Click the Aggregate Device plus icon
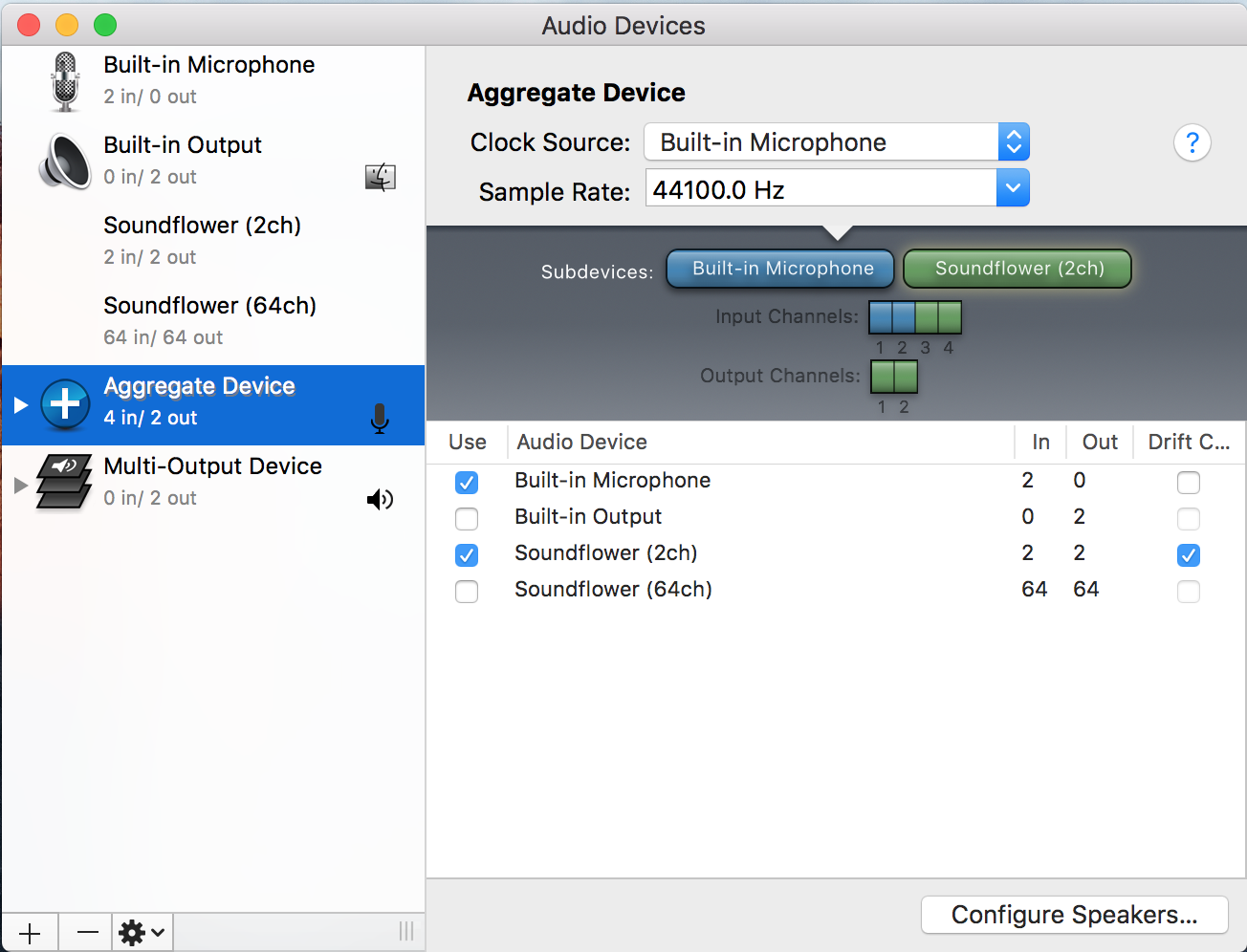 coord(65,403)
